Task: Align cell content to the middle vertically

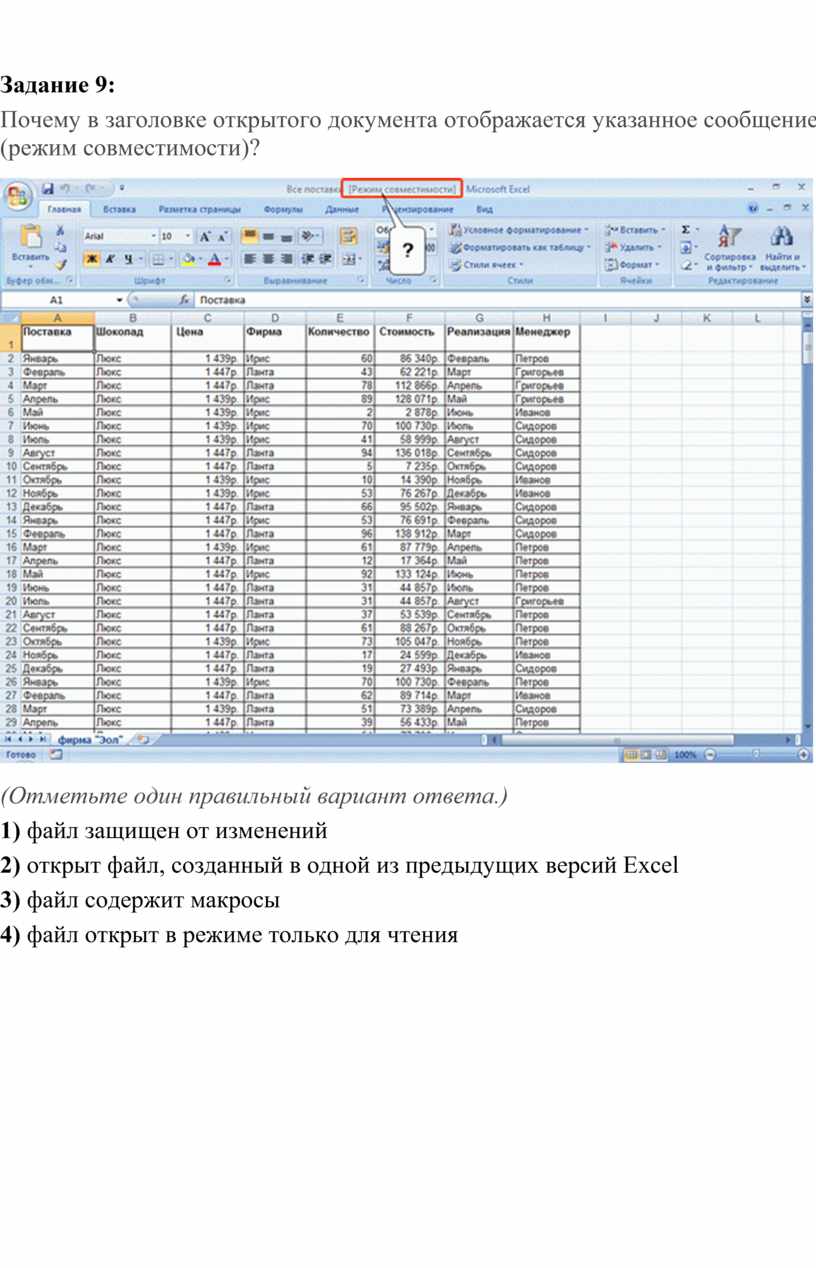Action: pyautogui.click(x=267, y=236)
